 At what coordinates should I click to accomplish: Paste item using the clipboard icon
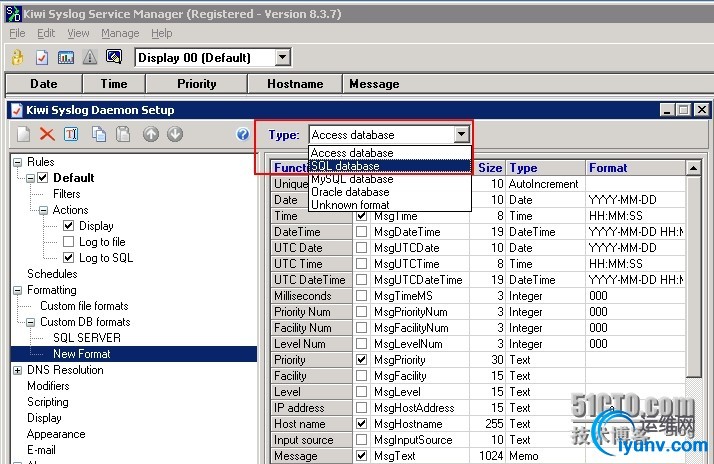pos(123,134)
